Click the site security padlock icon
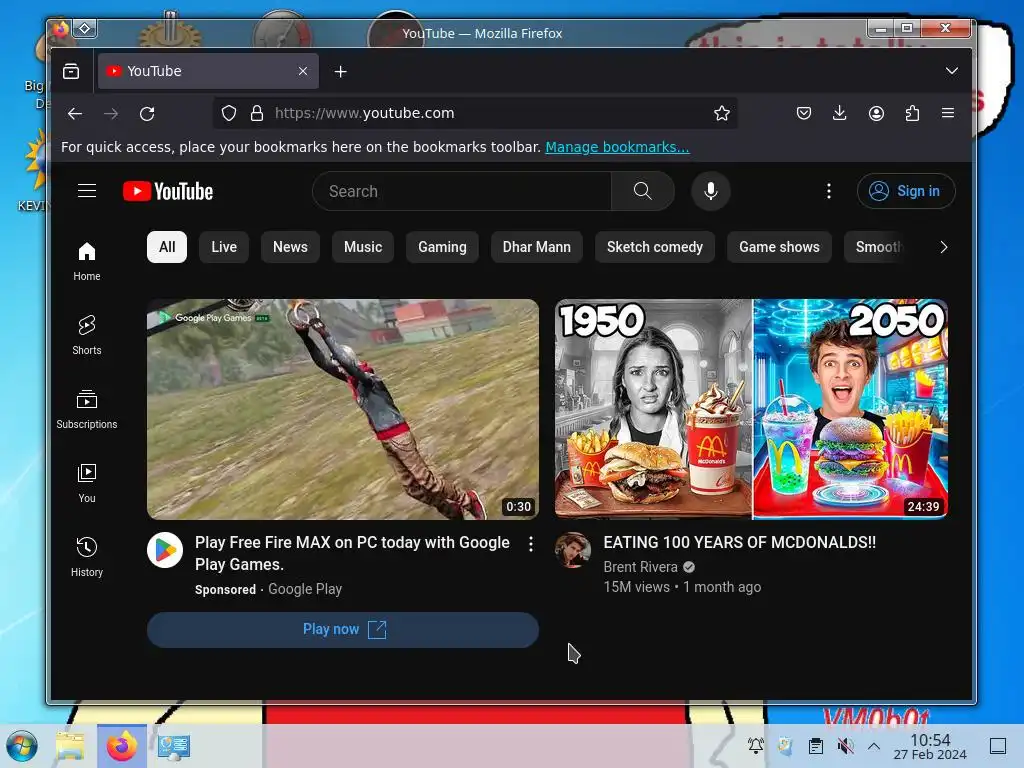The height and width of the screenshot is (768, 1024). pos(257,114)
